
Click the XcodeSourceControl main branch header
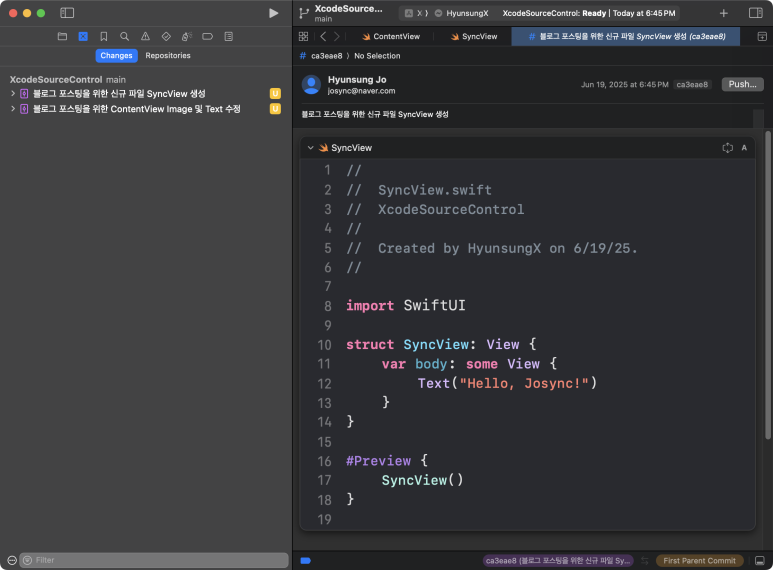[x=68, y=79]
